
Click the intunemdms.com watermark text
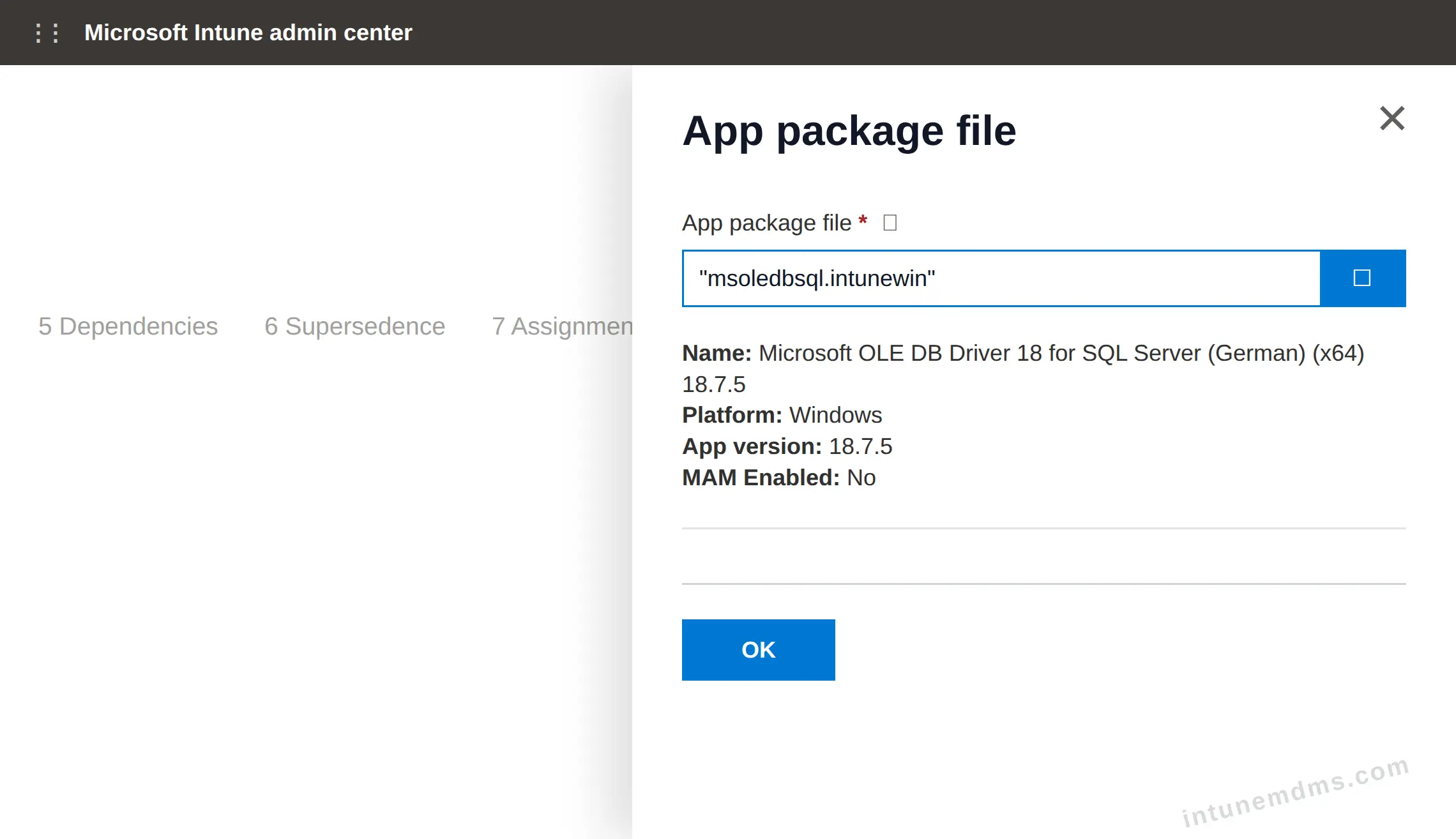pos(1295,792)
